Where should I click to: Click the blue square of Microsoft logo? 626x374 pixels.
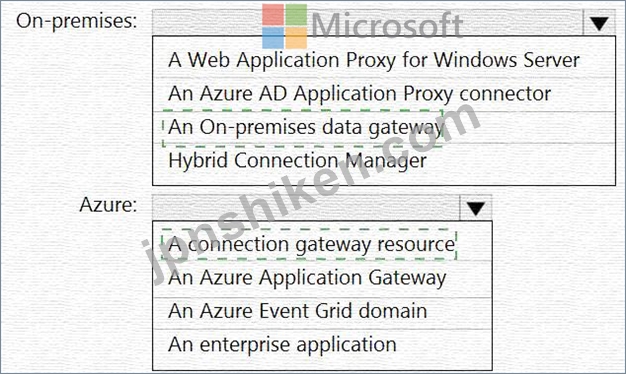click(273, 38)
